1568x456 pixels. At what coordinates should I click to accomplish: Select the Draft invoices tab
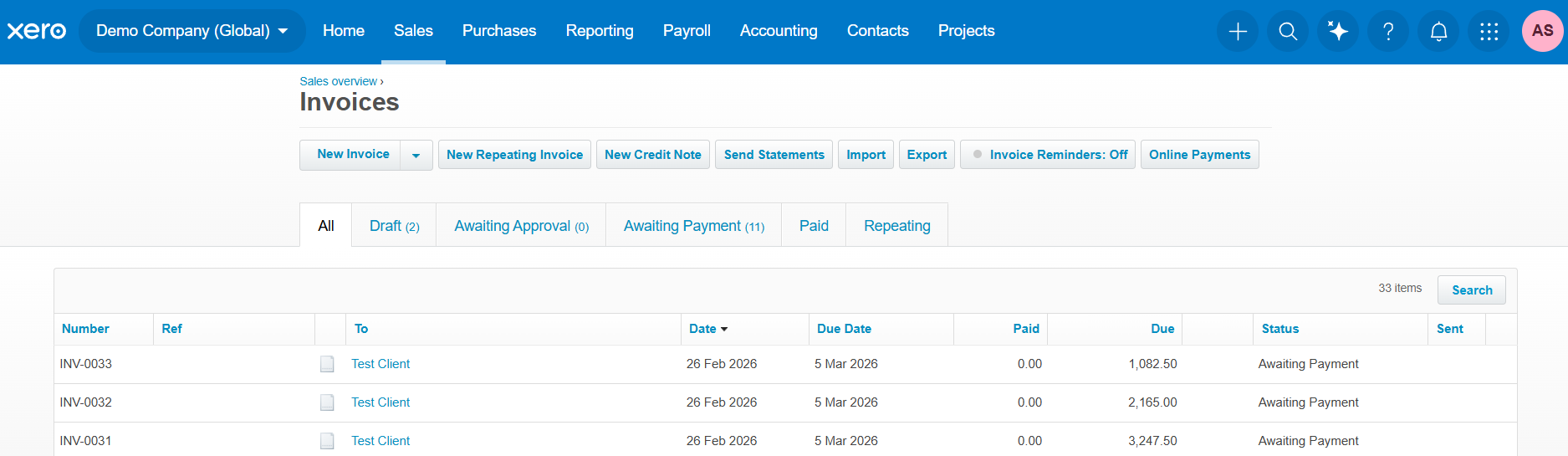[394, 226]
